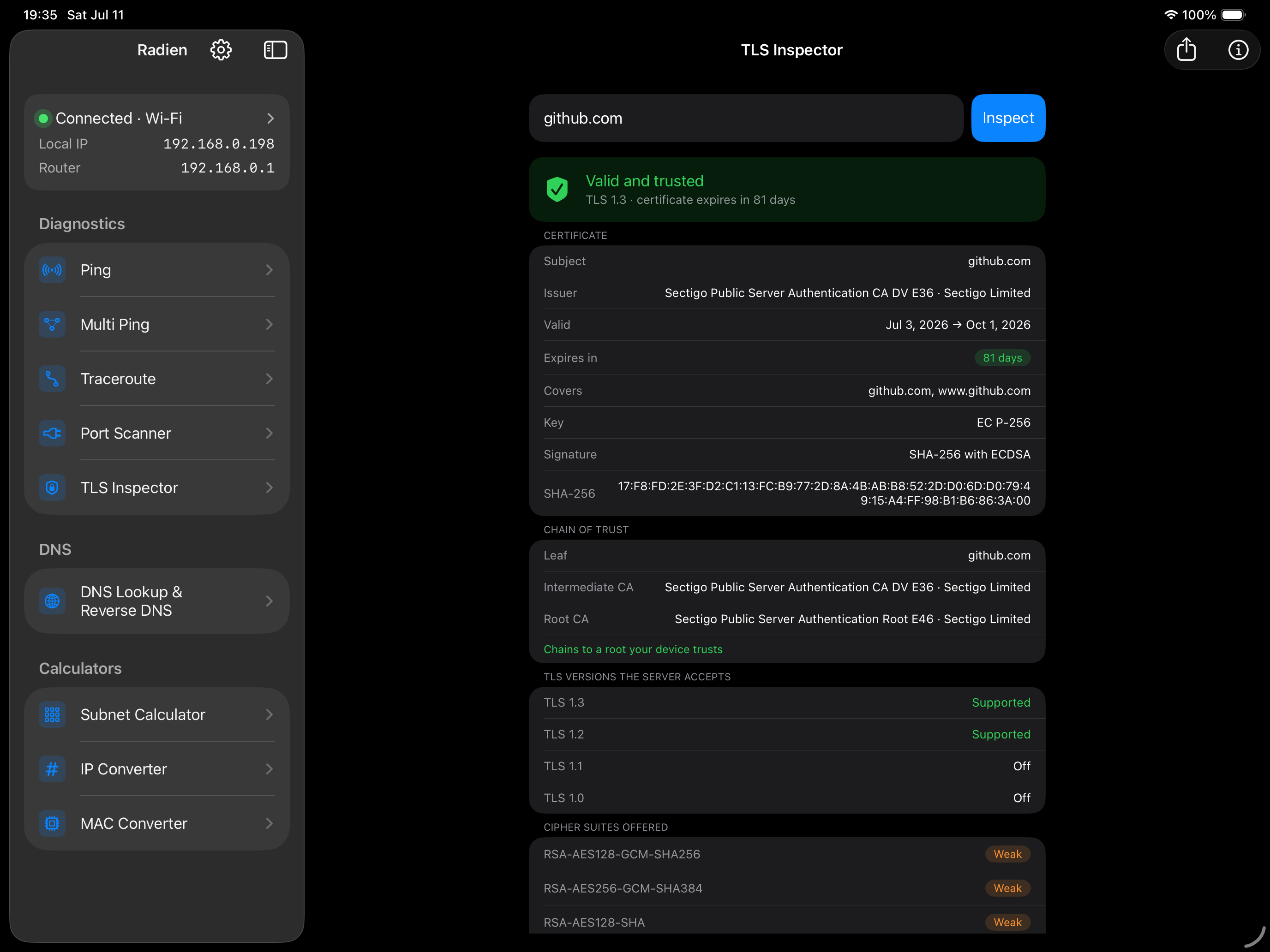Click TLS 1.1 Off status

click(1021, 766)
